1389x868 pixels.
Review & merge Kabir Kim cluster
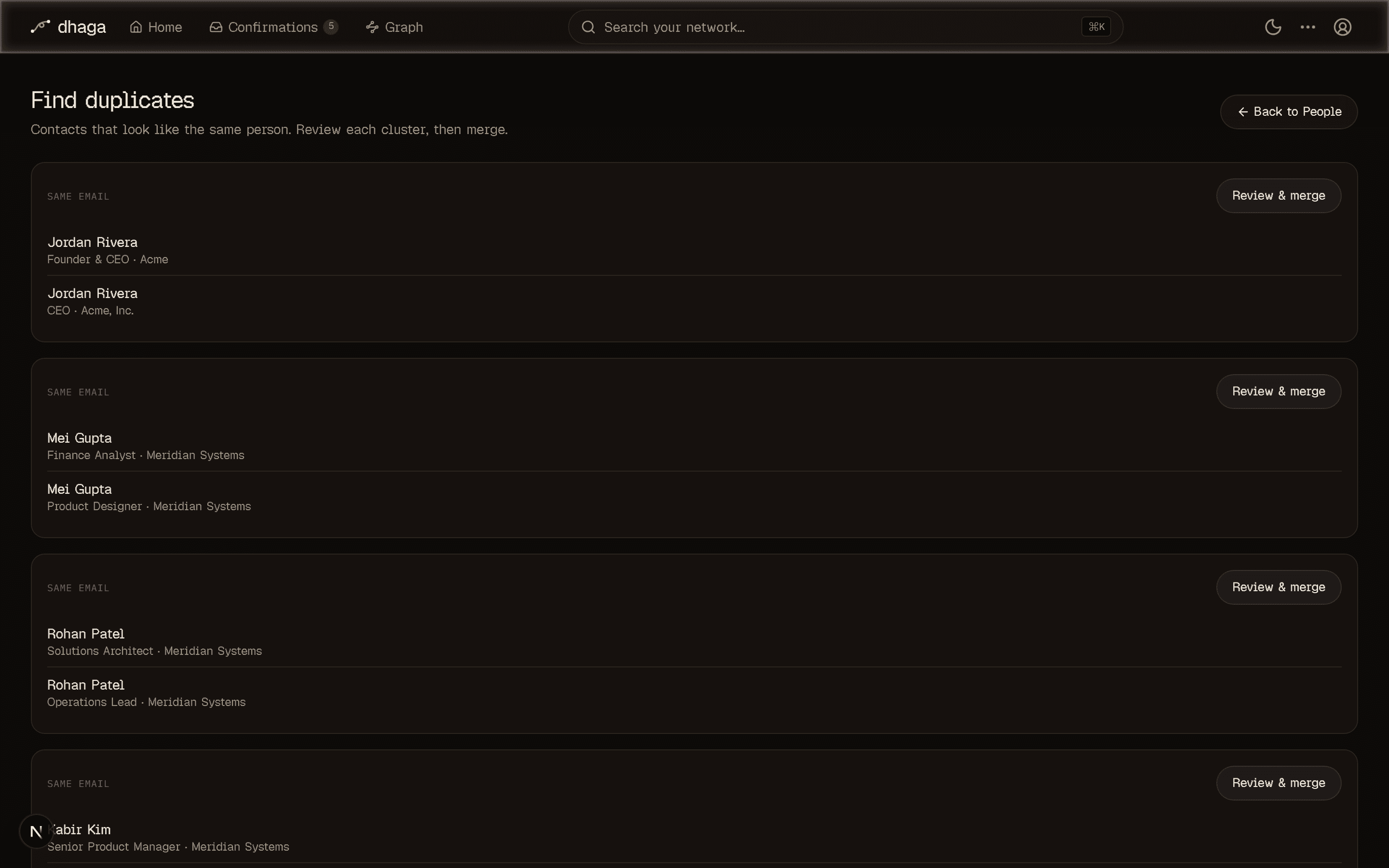point(1278,783)
